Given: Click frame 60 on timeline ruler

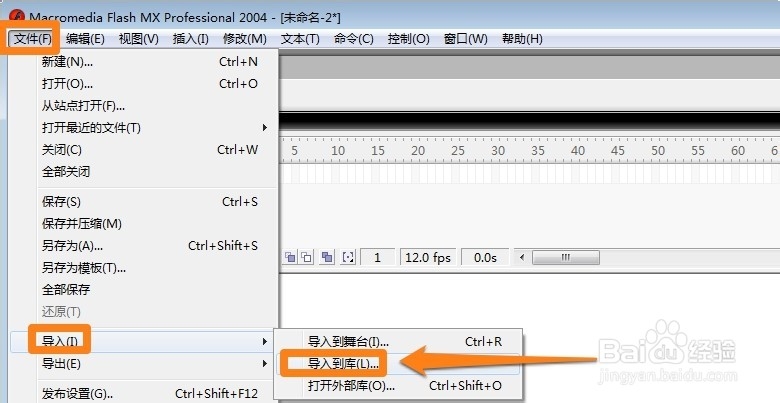Looking at the screenshot, I should pyautogui.click(x=738, y=151).
